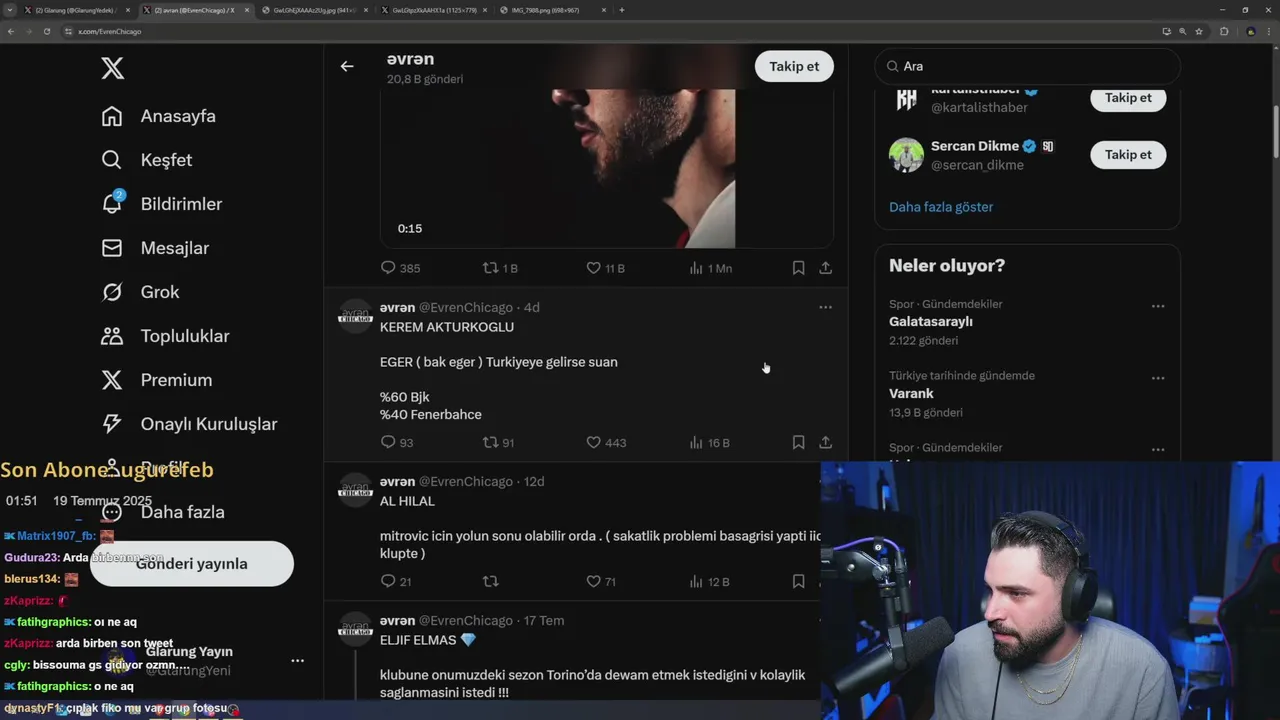
Task: Repost the video post with 1 B reposts
Action: click(500, 268)
